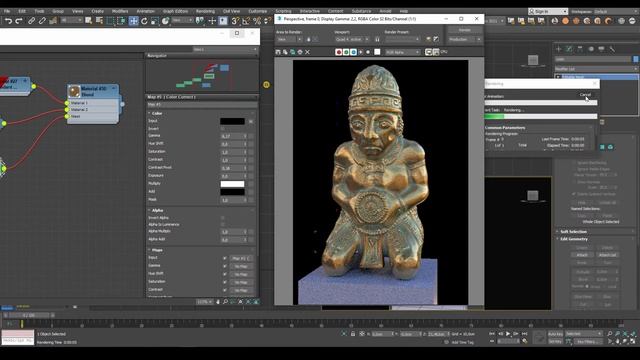The height and width of the screenshot is (360, 640).
Task: Open the Viewport to render dropdown
Action: [352, 39]
